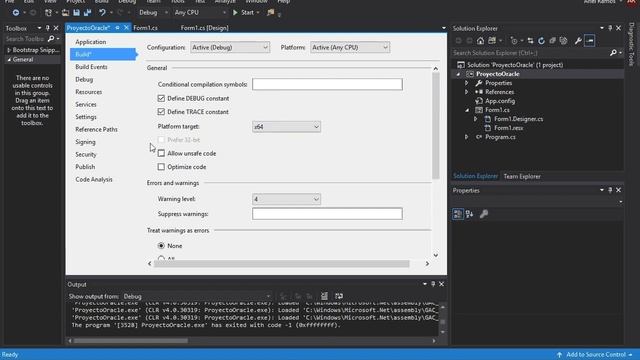Click the Build page vertical scrollbar
This screenshot has width=640, height=360.
pyautogui.click(x=436, y=125)
